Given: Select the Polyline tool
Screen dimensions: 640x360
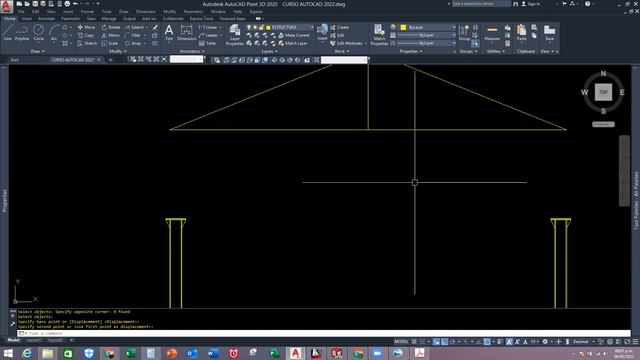Looking at the screenshot, I should tap(22, 32).
